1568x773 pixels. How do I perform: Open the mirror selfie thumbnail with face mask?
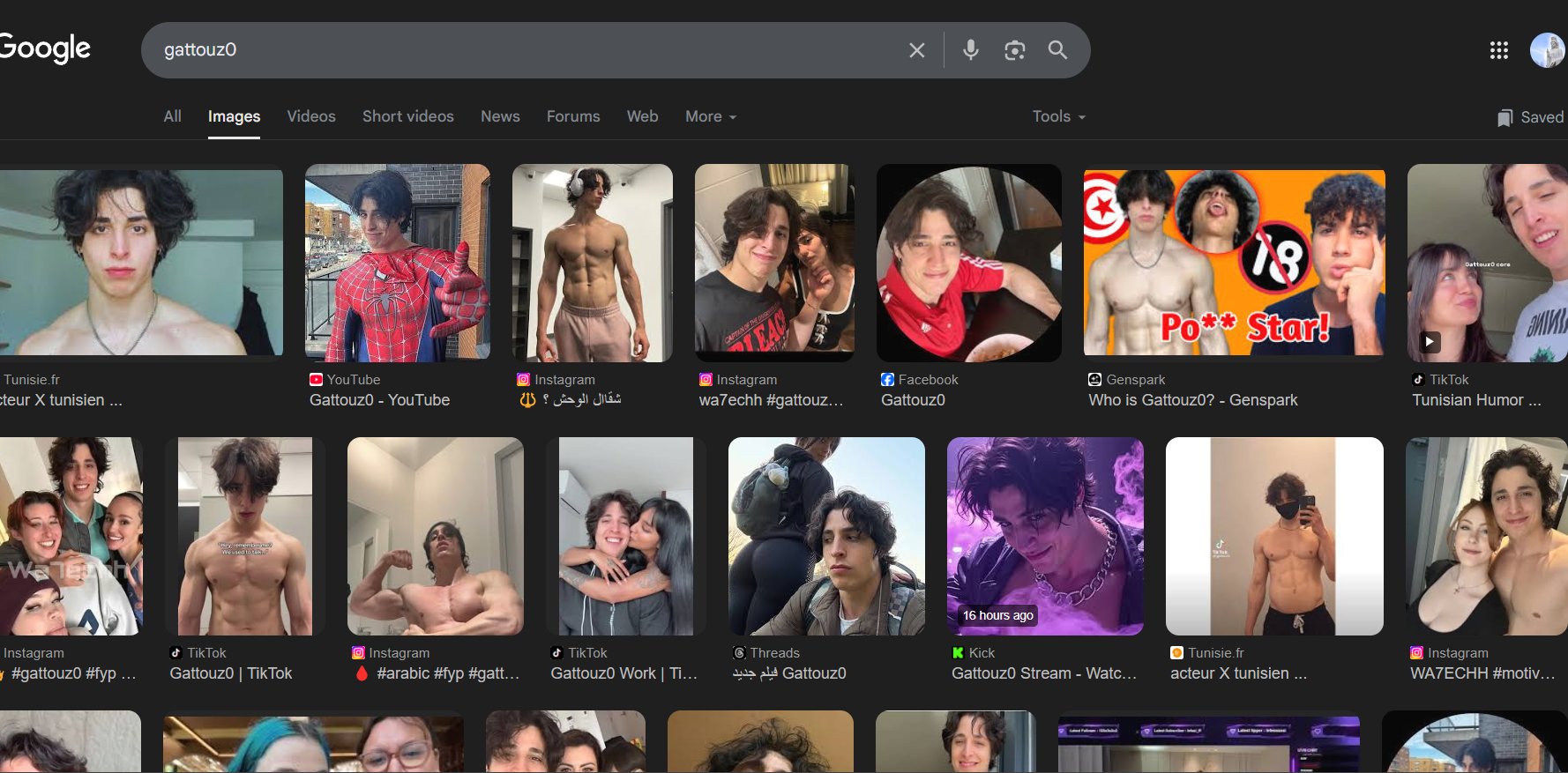point(1274,536)
